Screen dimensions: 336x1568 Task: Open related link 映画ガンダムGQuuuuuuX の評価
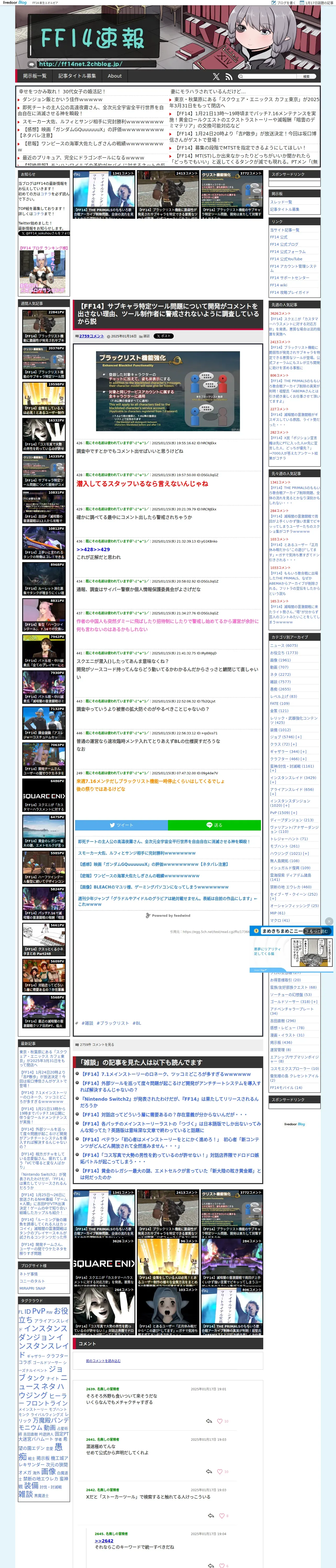pyautogui.click(x=154, y=864)
